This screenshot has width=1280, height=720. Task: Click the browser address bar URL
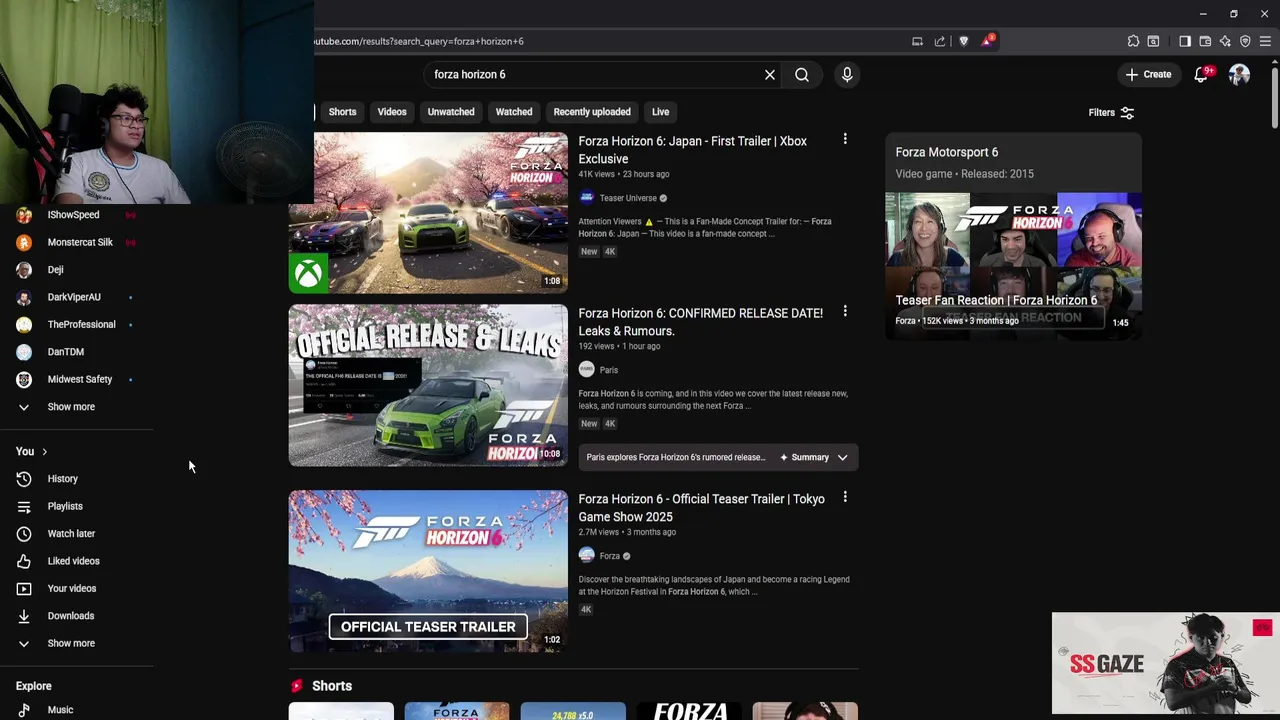click(419, 41)
